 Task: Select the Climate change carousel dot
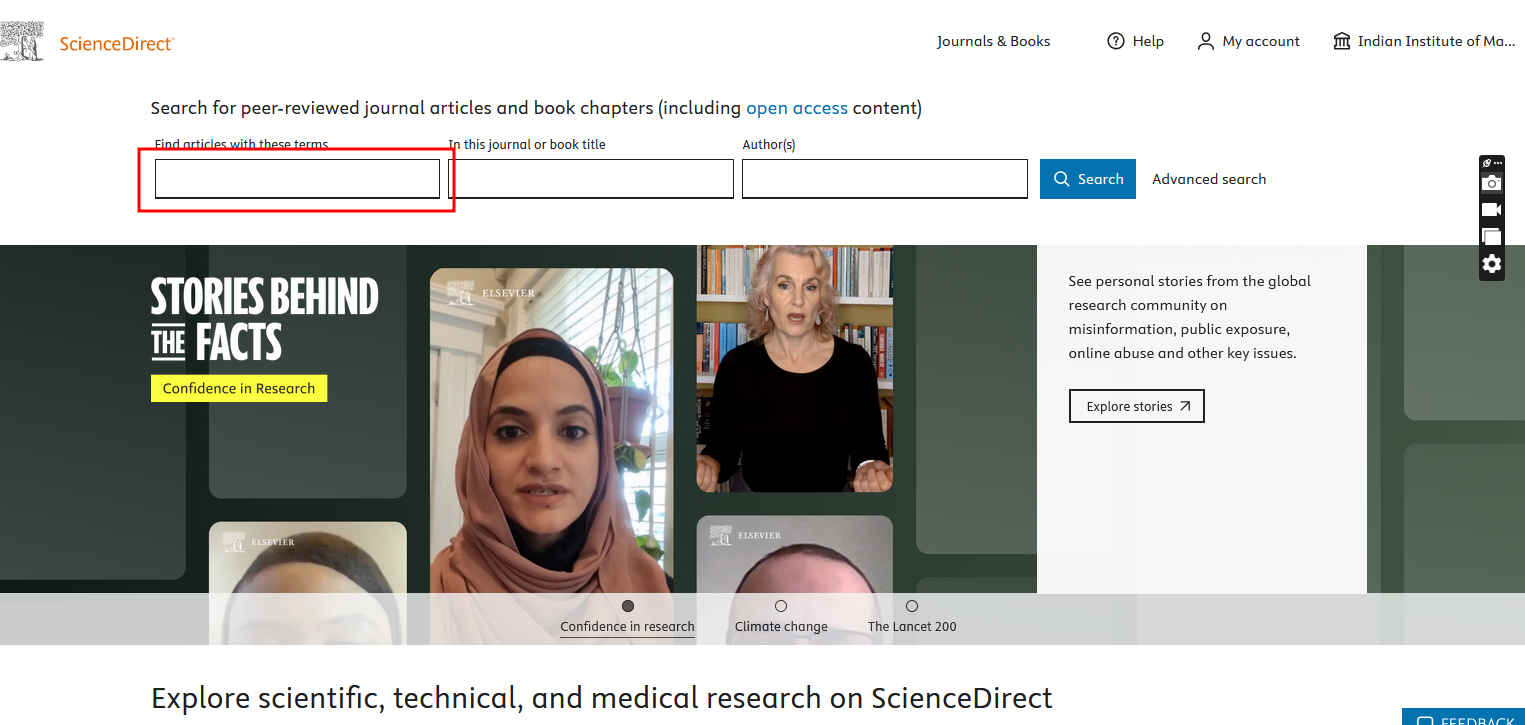click(x=781, y=606)
